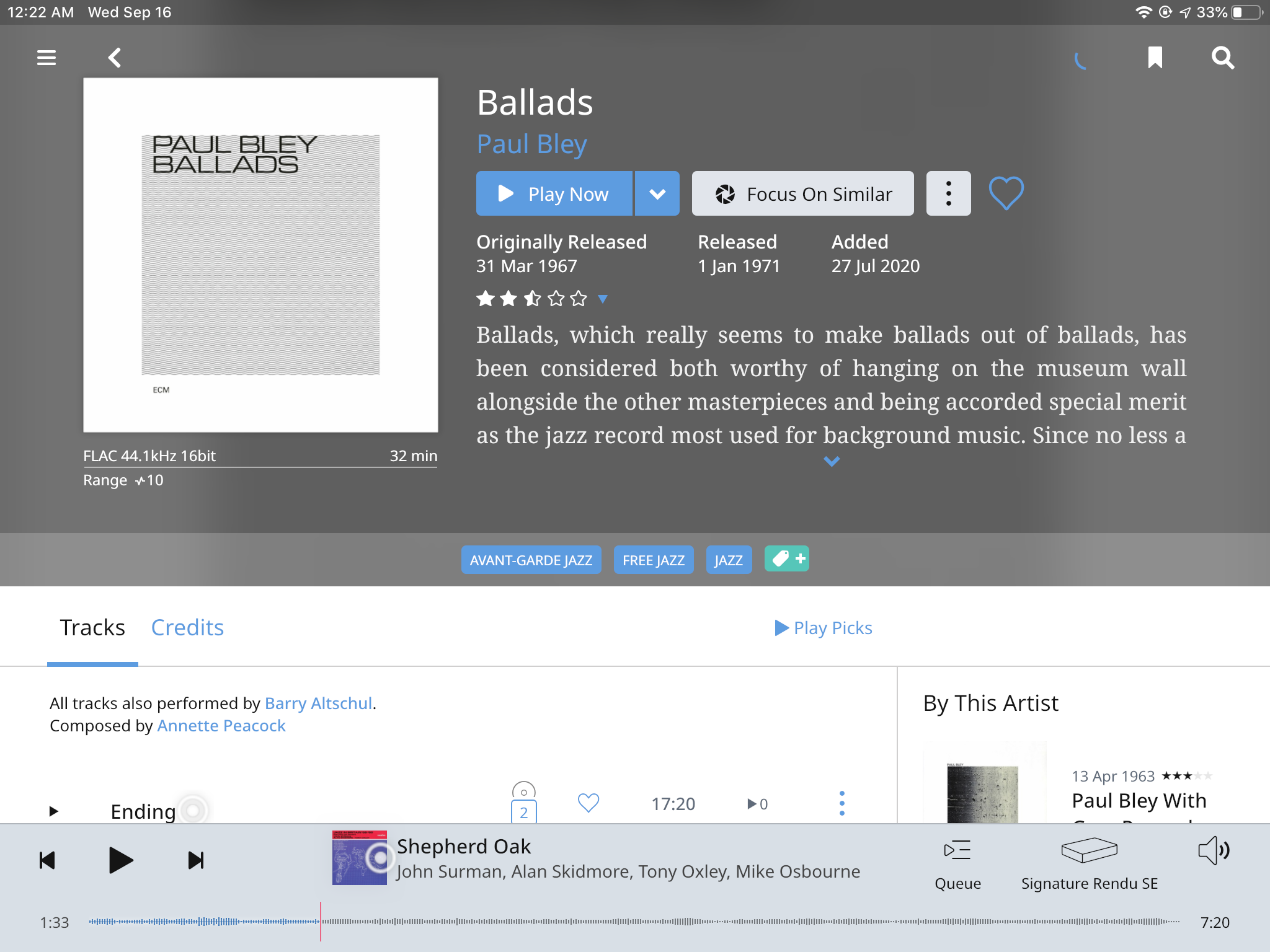Click the FLAC 44.1kHz 16bit format label
1270x952 pixels.
(149, 456)
